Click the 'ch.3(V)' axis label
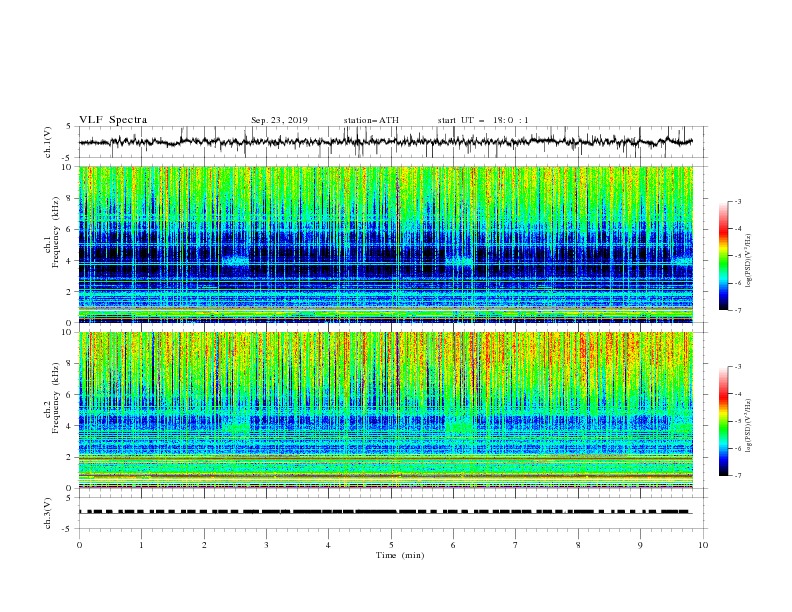Image resolution: width=792 pixels, height=612 pixels. pos(48,513)
